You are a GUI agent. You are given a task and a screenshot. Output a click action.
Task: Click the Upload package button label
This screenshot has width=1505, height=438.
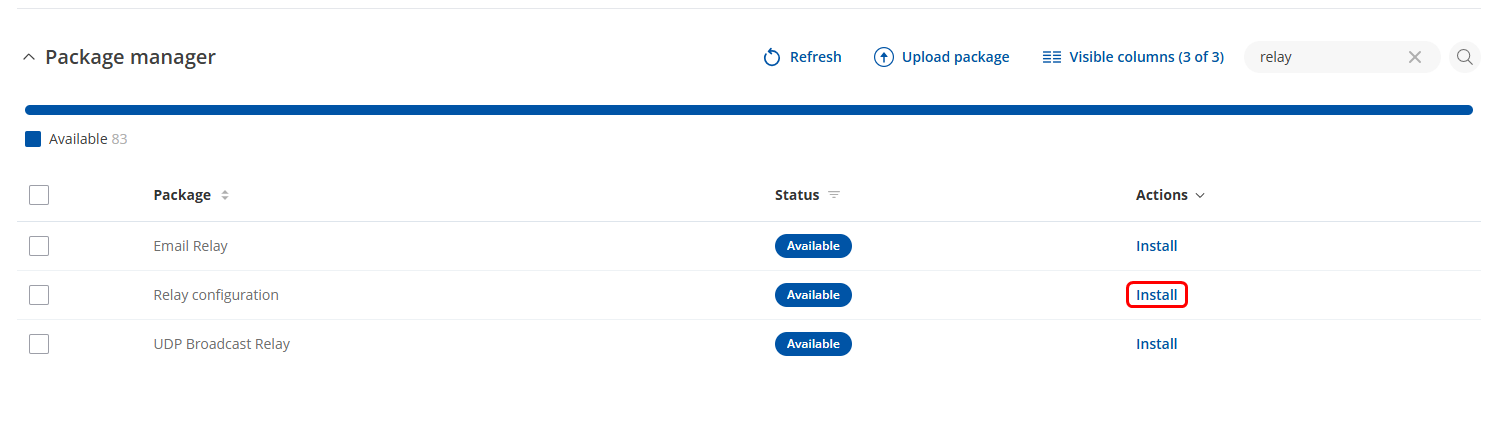pyautogui.click(x=955, y=58)
